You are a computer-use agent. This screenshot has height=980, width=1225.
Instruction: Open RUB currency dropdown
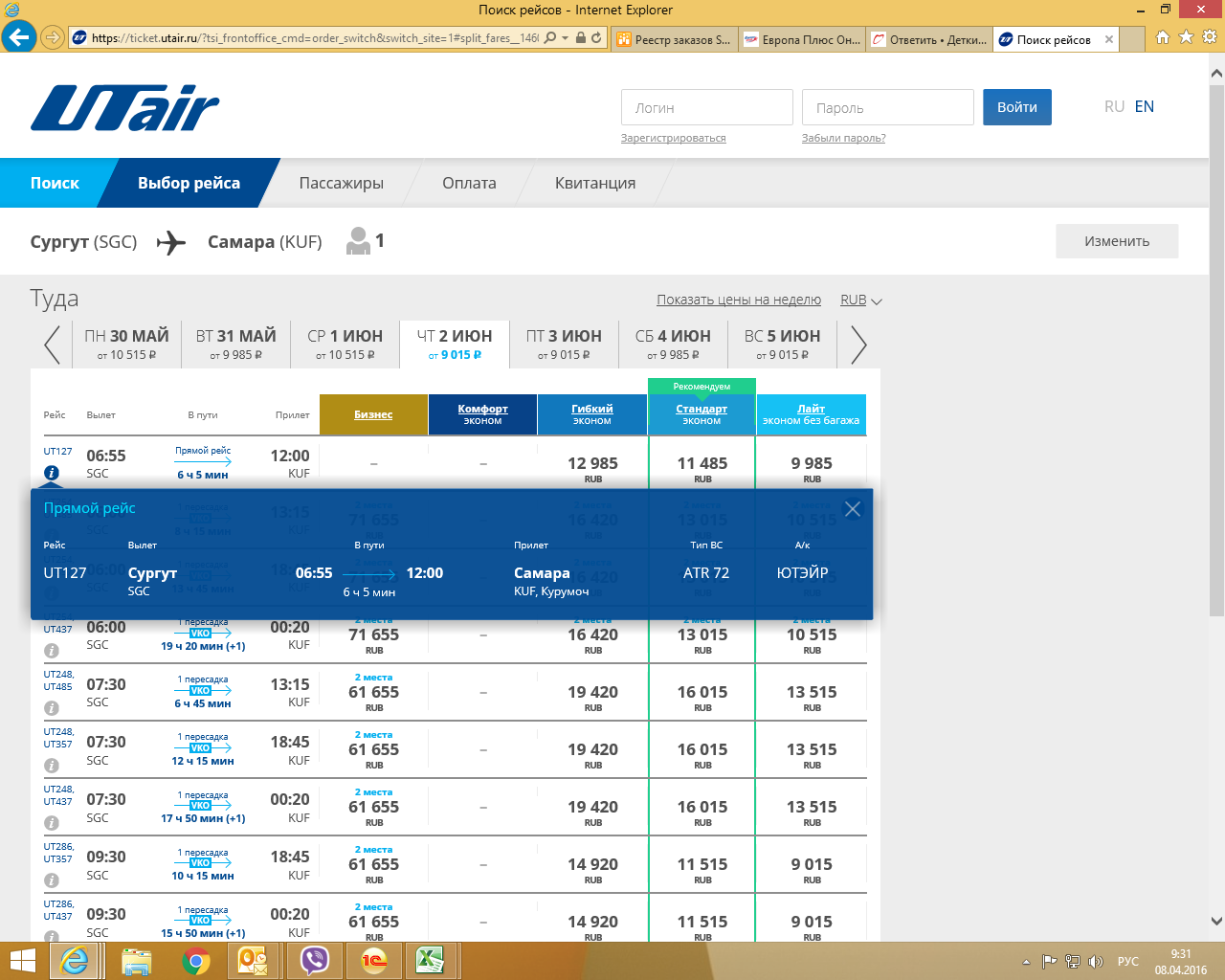tap(860, 301)
